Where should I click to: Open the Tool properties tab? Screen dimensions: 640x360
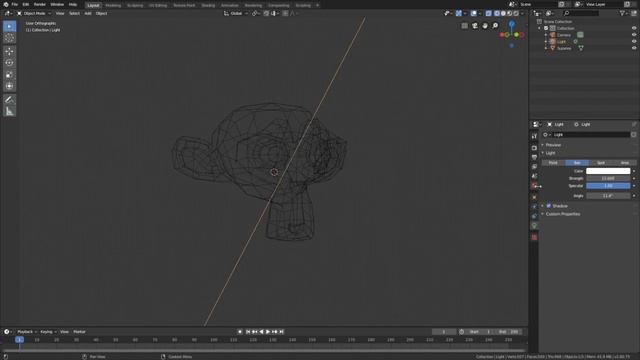[x=534, y=136]
